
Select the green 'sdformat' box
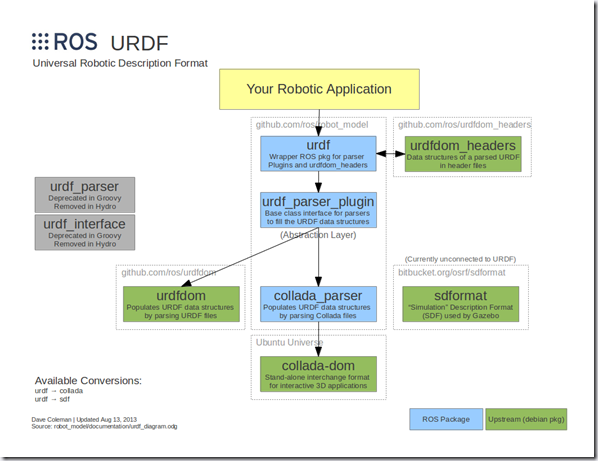tap(461, 304)
